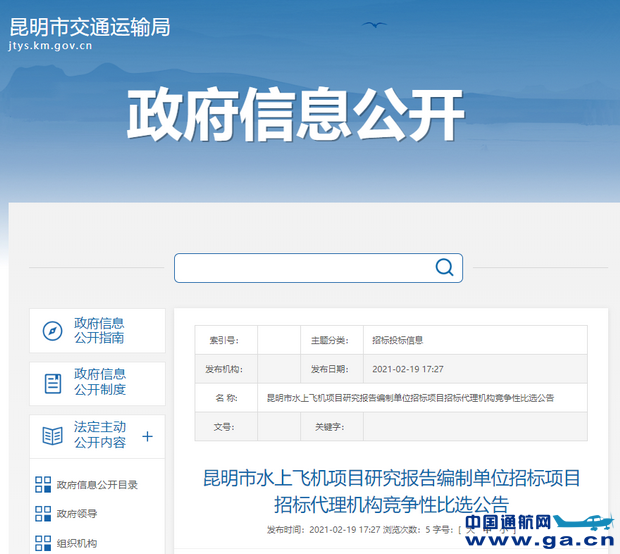This screenshot has width=620, height=554.
Task: Go to the 政府领导 page
Action: point(80,514)
